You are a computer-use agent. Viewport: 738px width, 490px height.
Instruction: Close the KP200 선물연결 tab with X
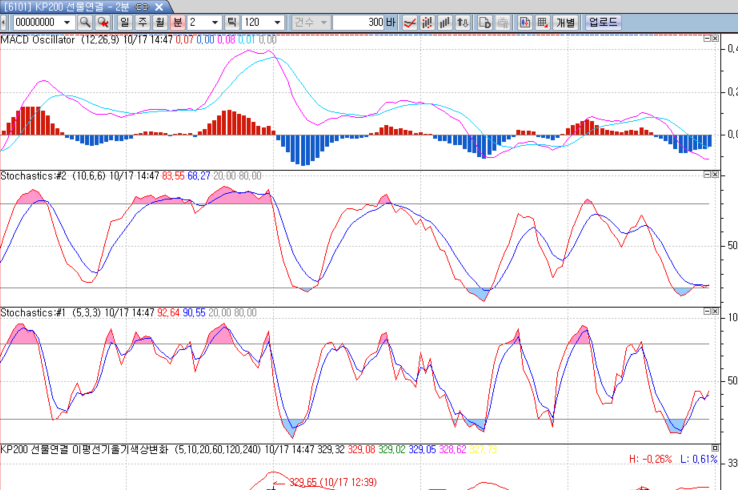pyautogui.click(x=156, y=6)
